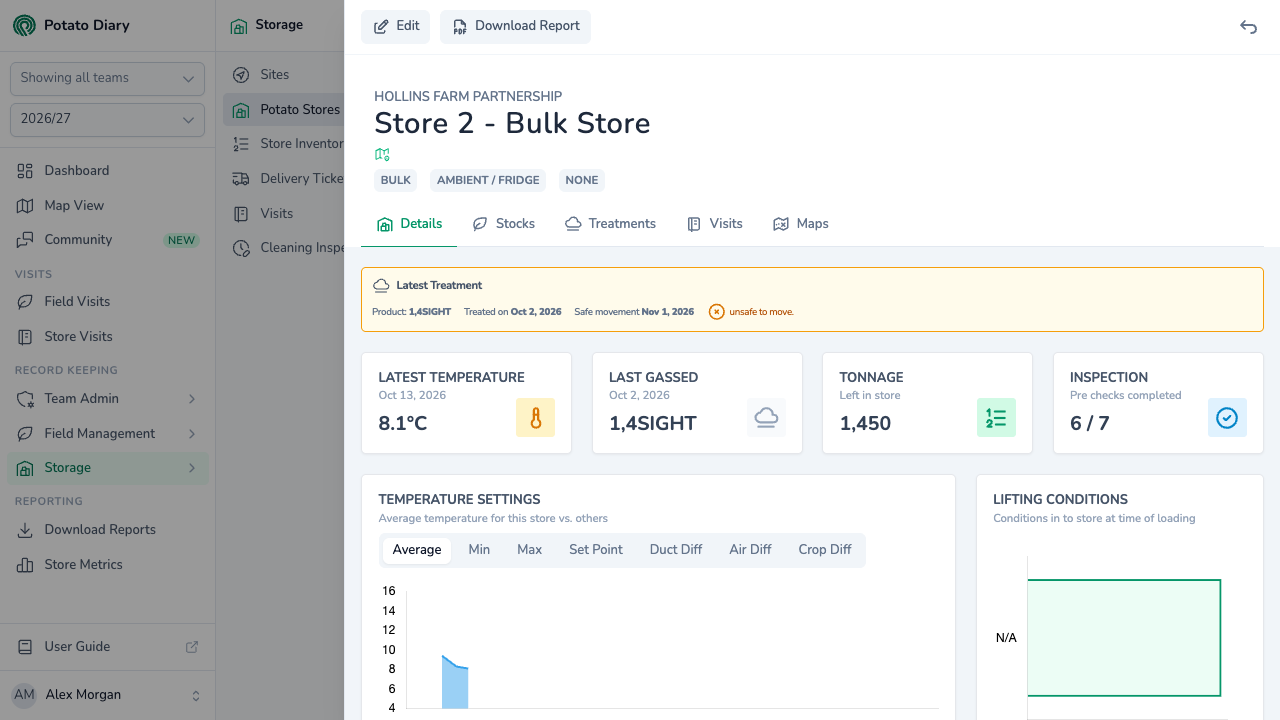This screenshot has width=1280, height=720.
Task: Click the NONE tag
Action: [x=582, y=181]
